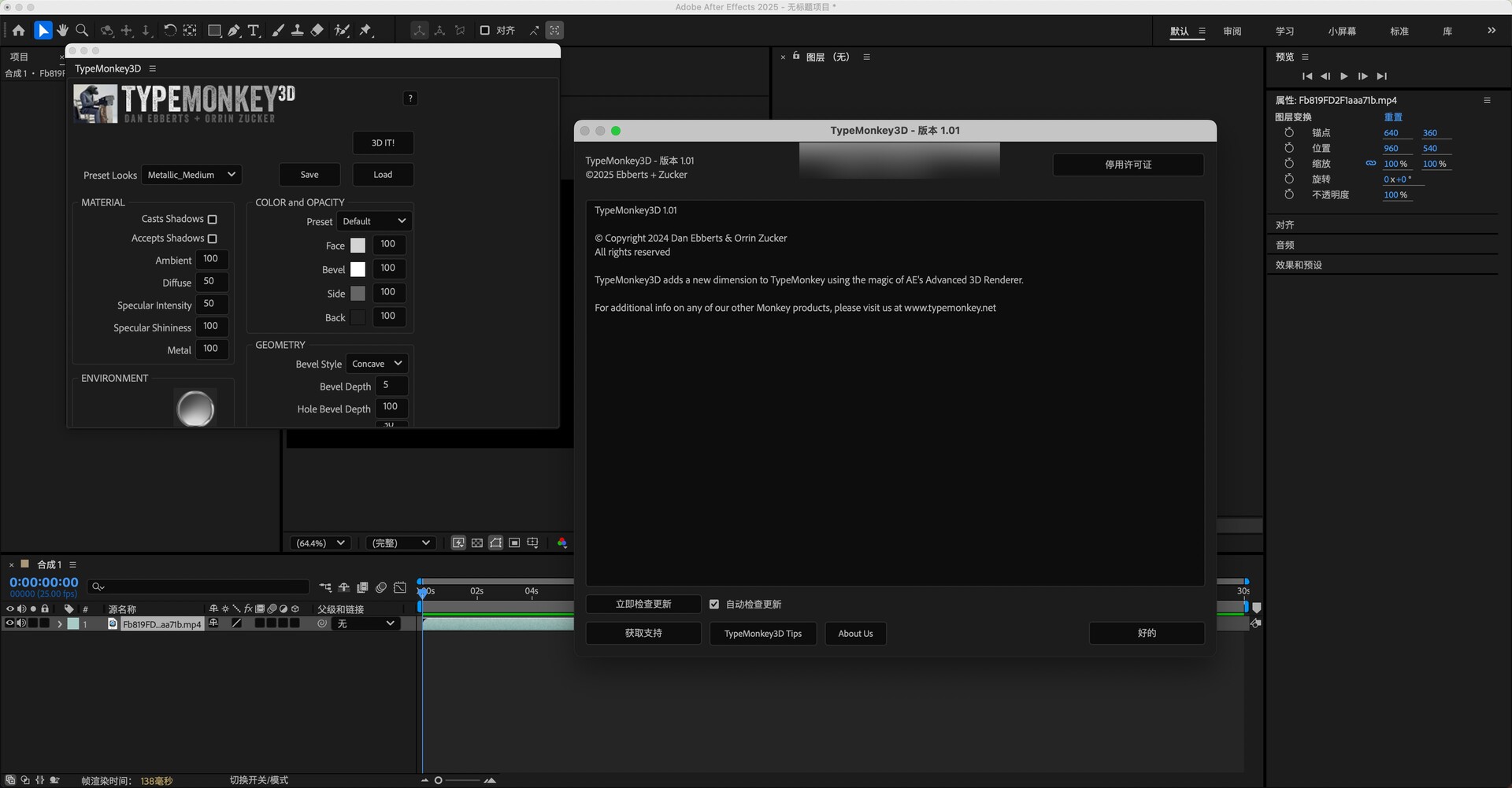
Task: Enable Casts Shadows checkbox
Action: click(x=212, y=220)
